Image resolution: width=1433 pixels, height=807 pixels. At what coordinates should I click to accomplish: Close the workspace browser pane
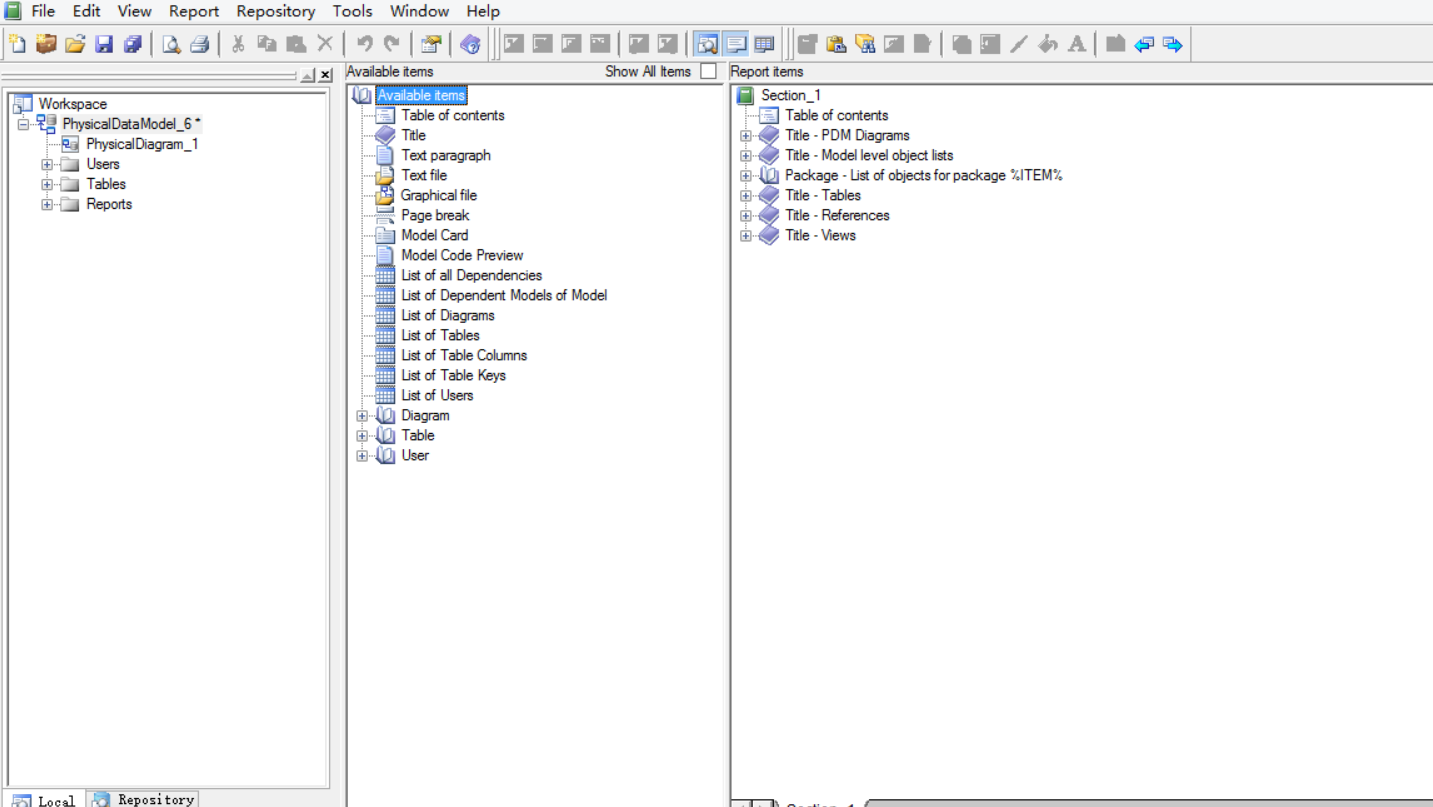[x=325, y=75]
